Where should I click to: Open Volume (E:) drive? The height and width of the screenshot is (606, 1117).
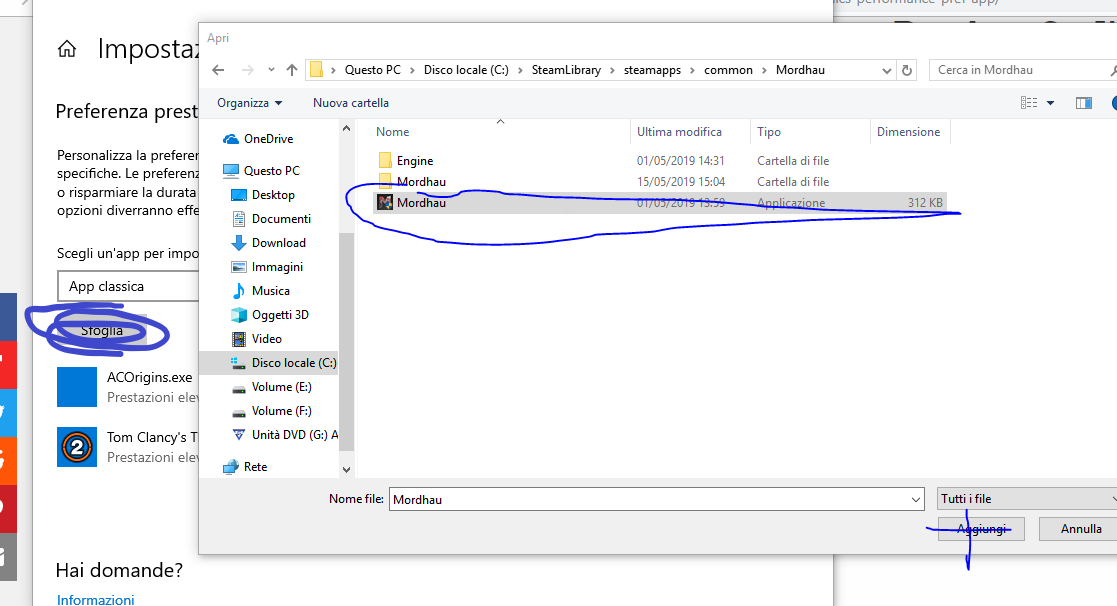(x=281, y=387)
